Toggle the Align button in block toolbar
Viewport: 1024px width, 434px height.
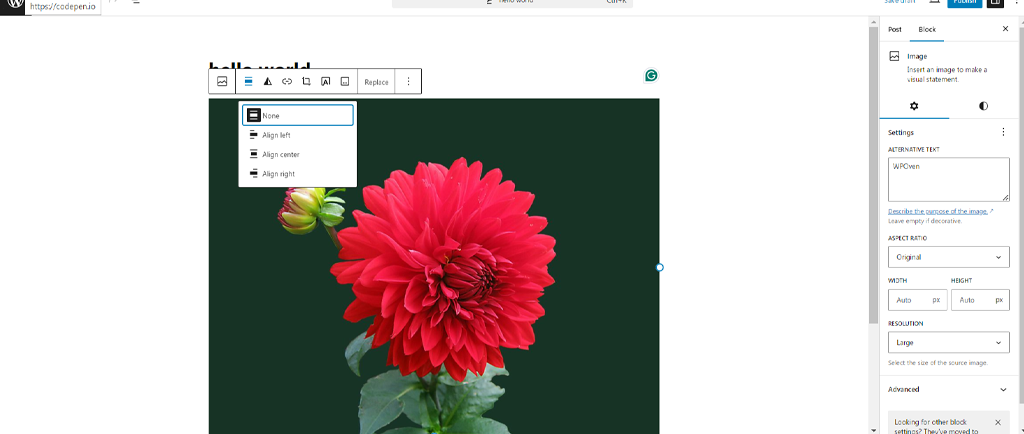248,82
